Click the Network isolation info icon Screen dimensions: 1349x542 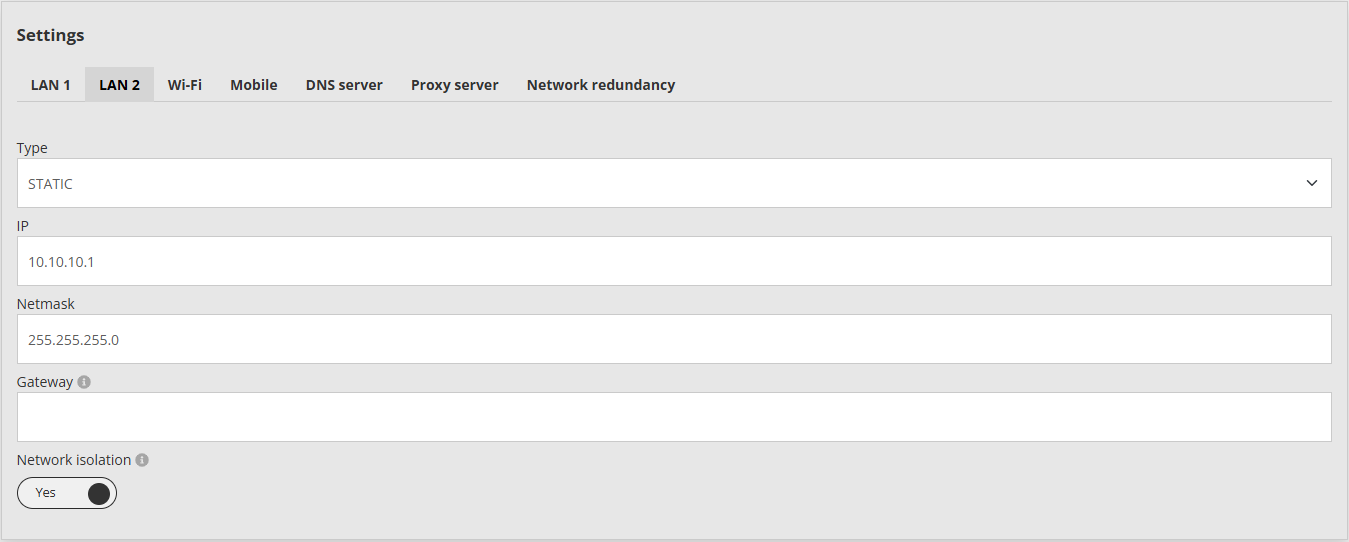click(x=142, y=460)
